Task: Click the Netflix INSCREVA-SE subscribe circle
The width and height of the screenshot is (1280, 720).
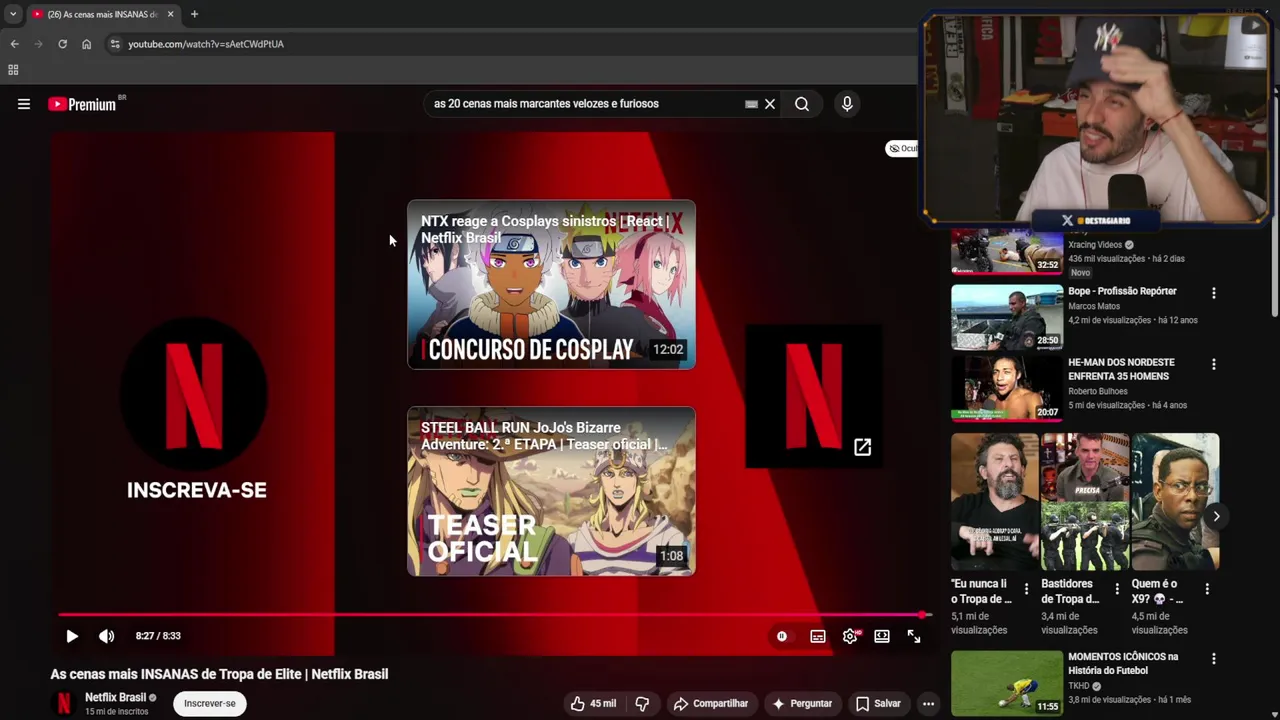Action: (194, 395)
